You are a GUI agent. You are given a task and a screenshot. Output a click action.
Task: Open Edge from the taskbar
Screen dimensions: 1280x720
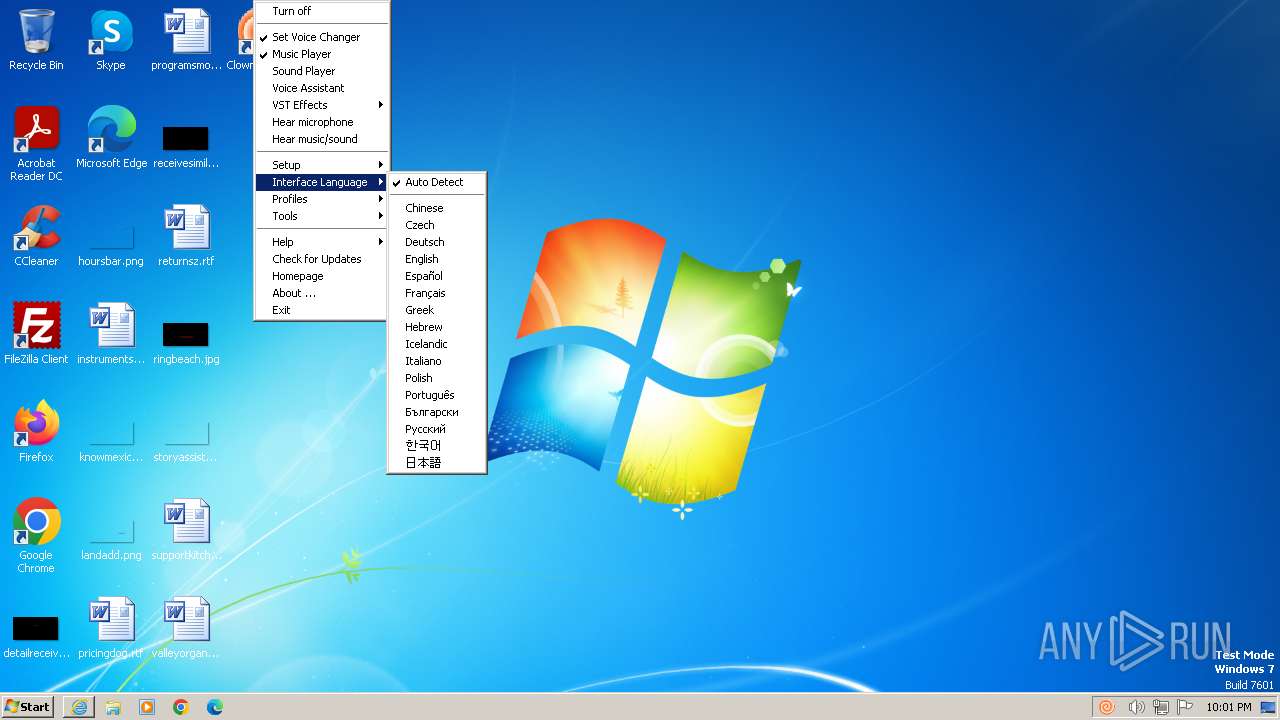pos(215,707)
